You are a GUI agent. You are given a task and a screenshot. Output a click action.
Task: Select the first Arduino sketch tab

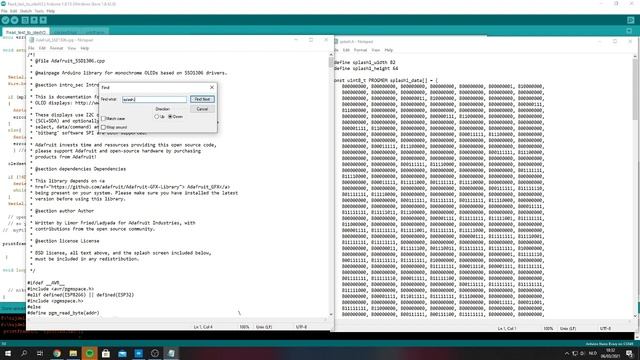tap(25, 32)
